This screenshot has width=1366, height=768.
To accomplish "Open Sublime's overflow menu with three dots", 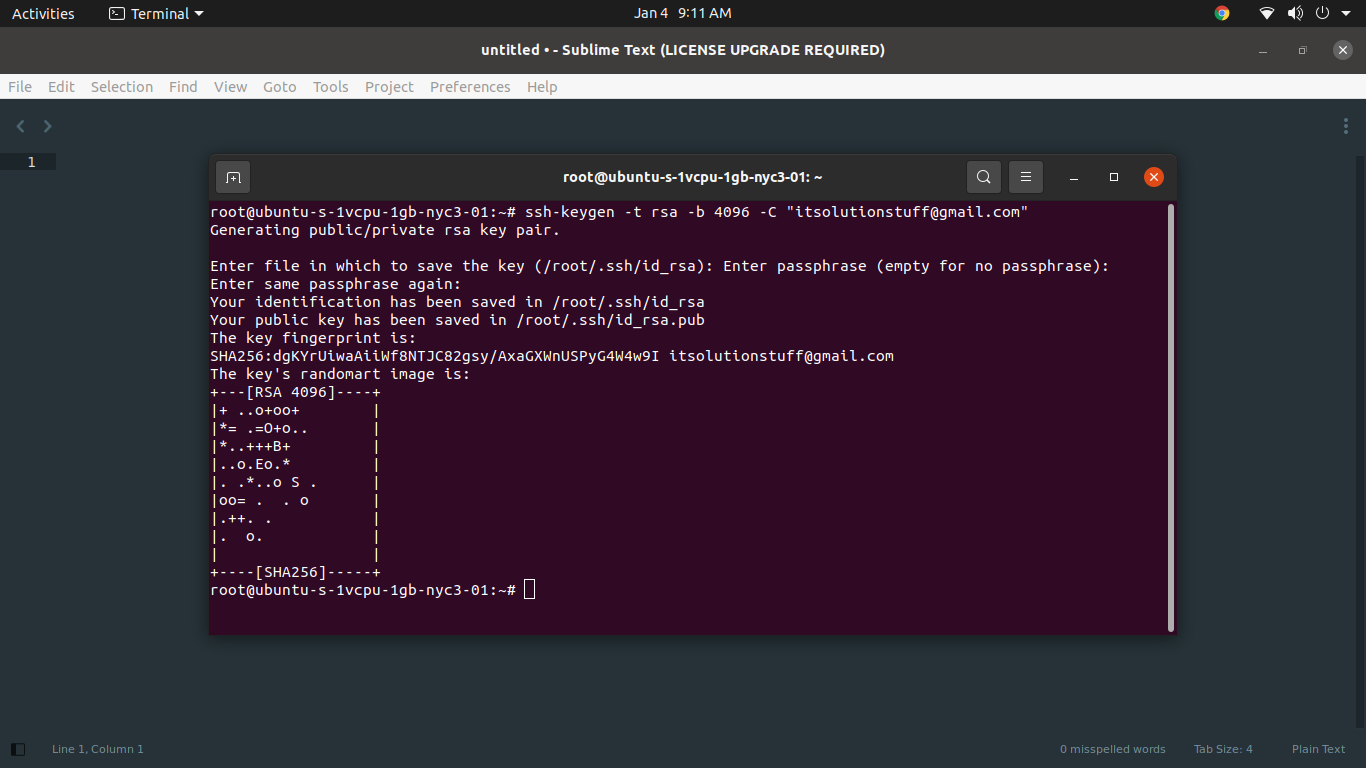I will coord(1345,126).
